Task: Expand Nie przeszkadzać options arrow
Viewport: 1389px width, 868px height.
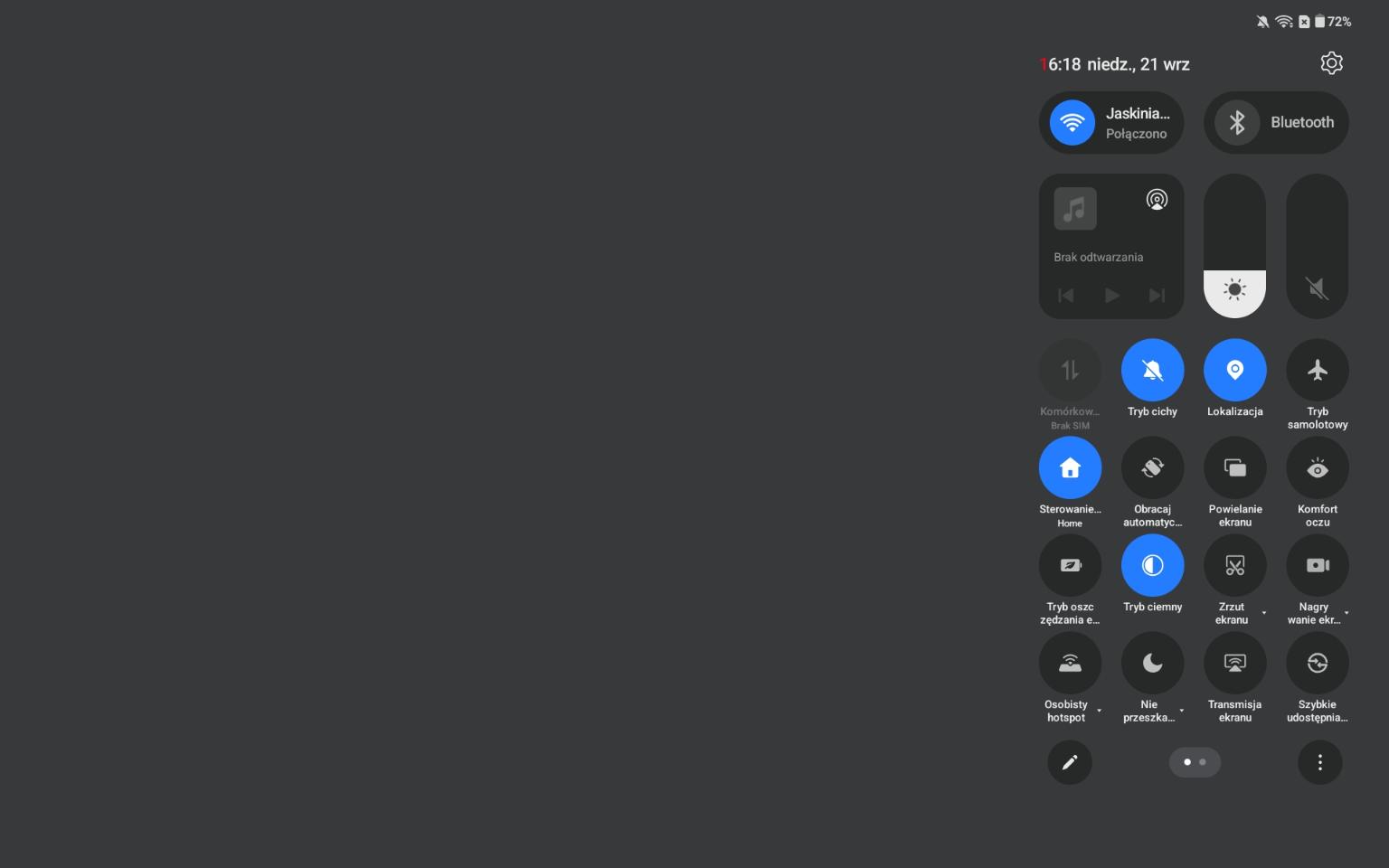Action: 1181,711
